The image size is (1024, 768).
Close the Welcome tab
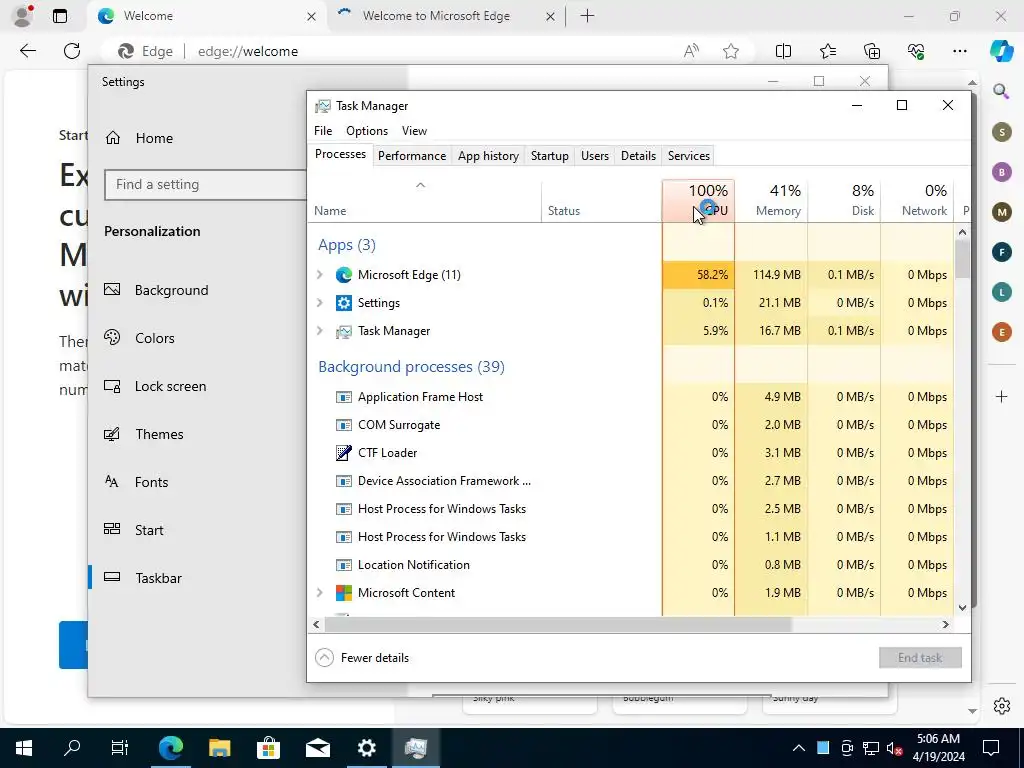click(312, 16)
